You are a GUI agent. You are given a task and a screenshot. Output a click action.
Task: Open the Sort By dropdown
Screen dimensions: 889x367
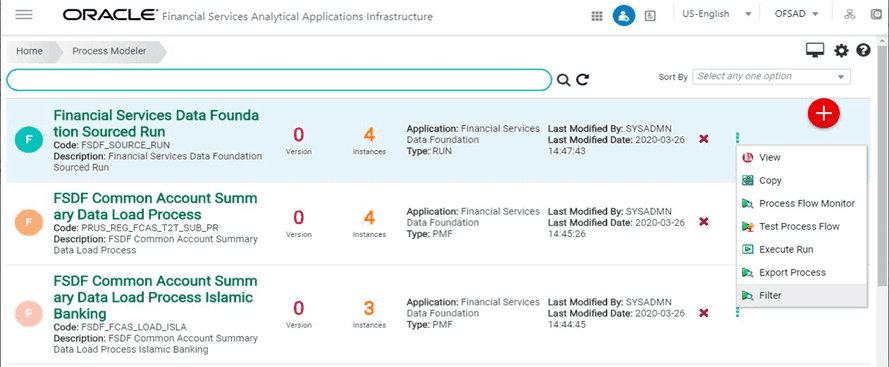coord(771,77)
